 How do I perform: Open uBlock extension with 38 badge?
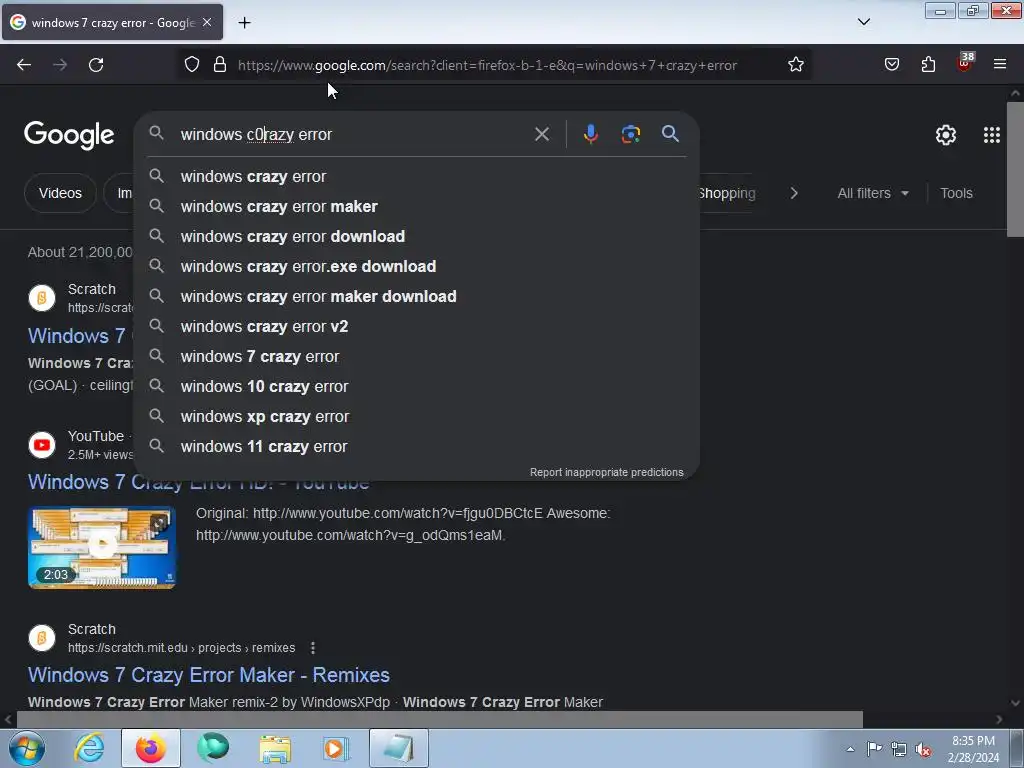[965, 62]
